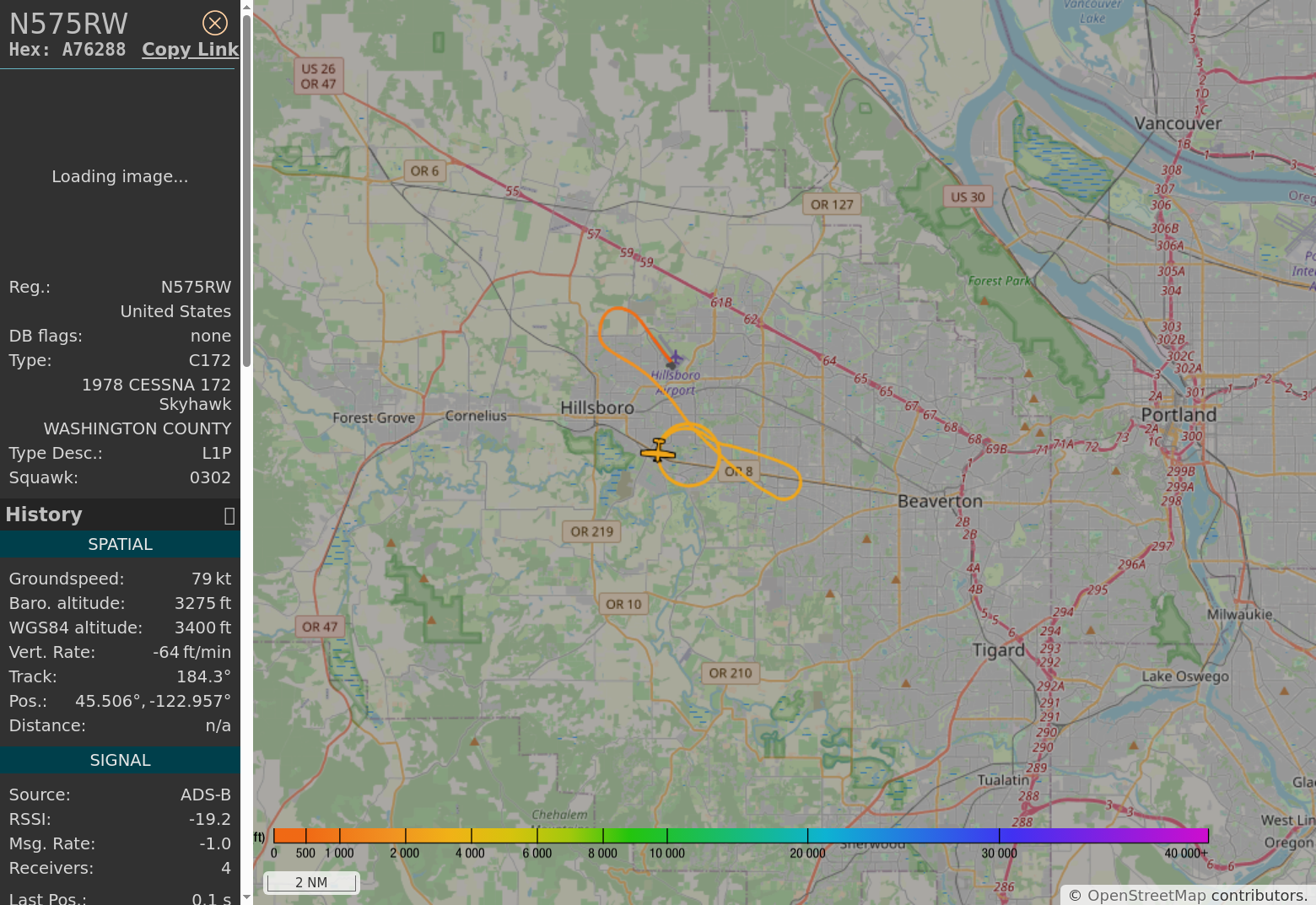Click the Loading image placeholder
Screen dimensions: 1316x905
click(x=120, y=176)
